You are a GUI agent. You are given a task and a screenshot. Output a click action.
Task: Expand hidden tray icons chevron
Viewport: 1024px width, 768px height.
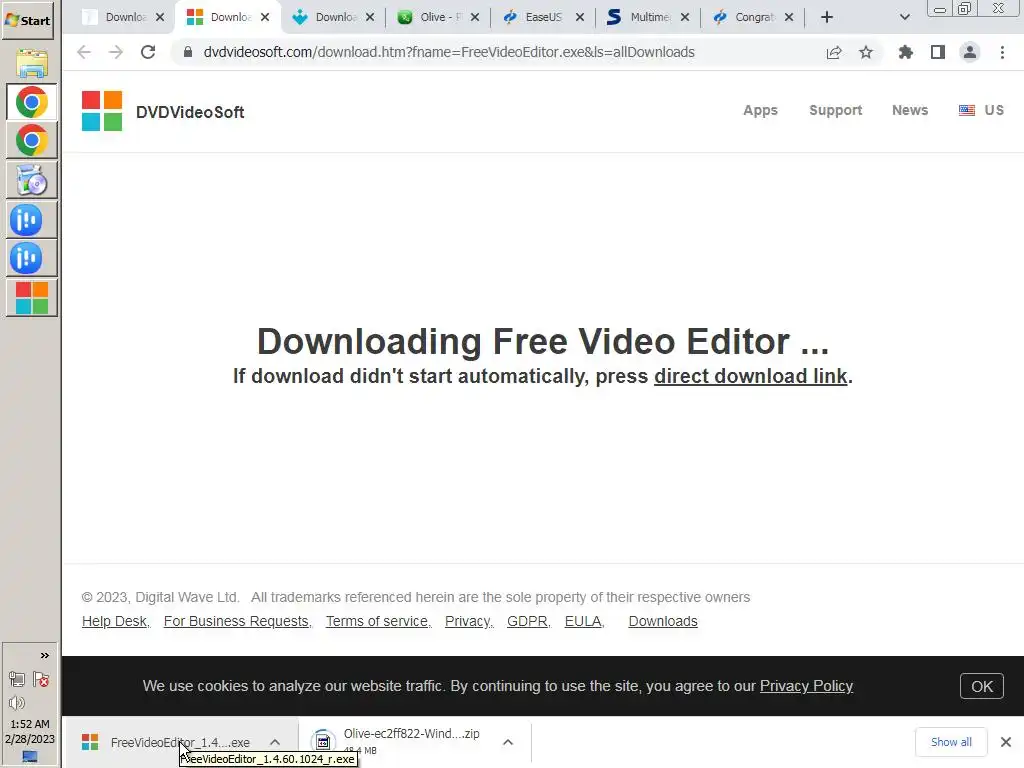[44, 655]
